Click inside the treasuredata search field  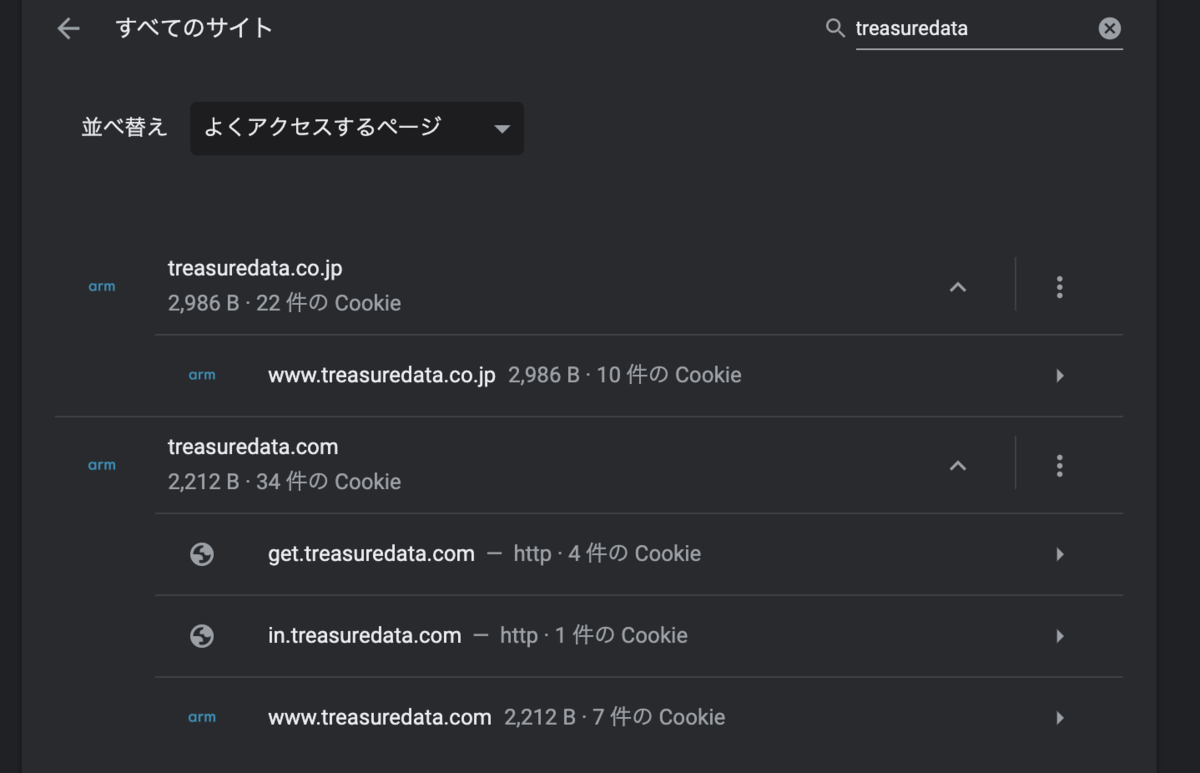[960, 28]
